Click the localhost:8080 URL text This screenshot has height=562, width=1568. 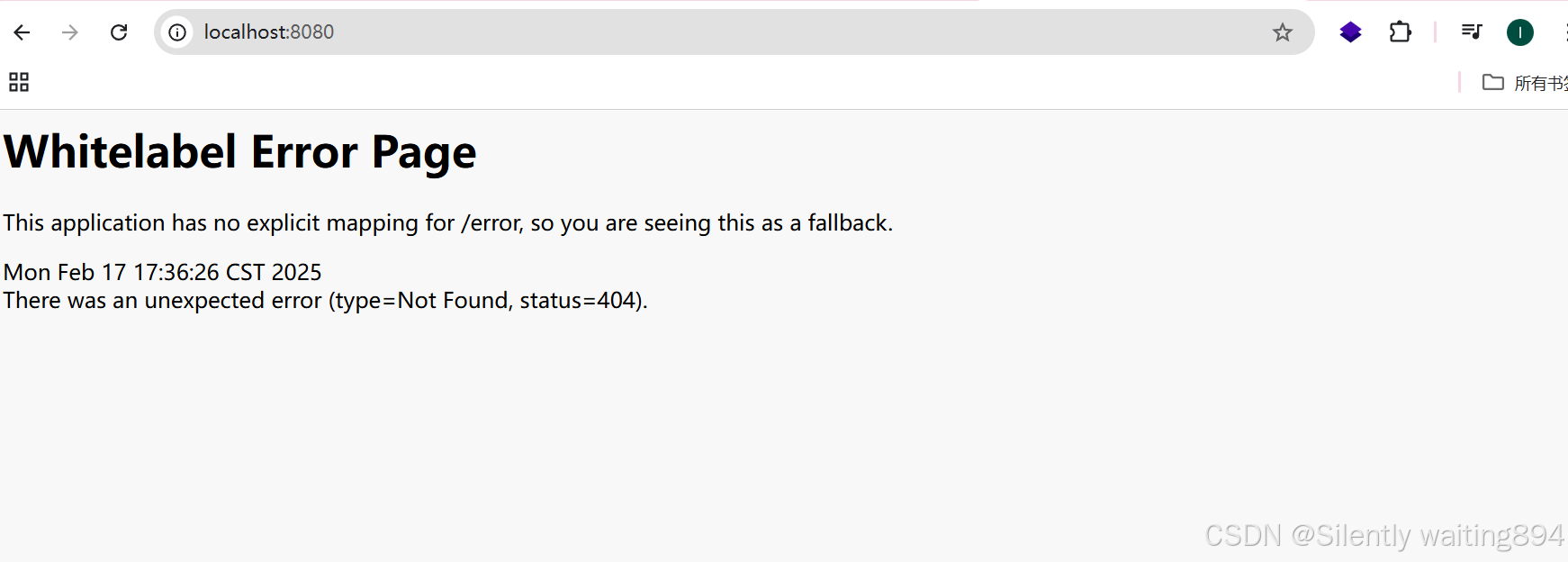268,32
